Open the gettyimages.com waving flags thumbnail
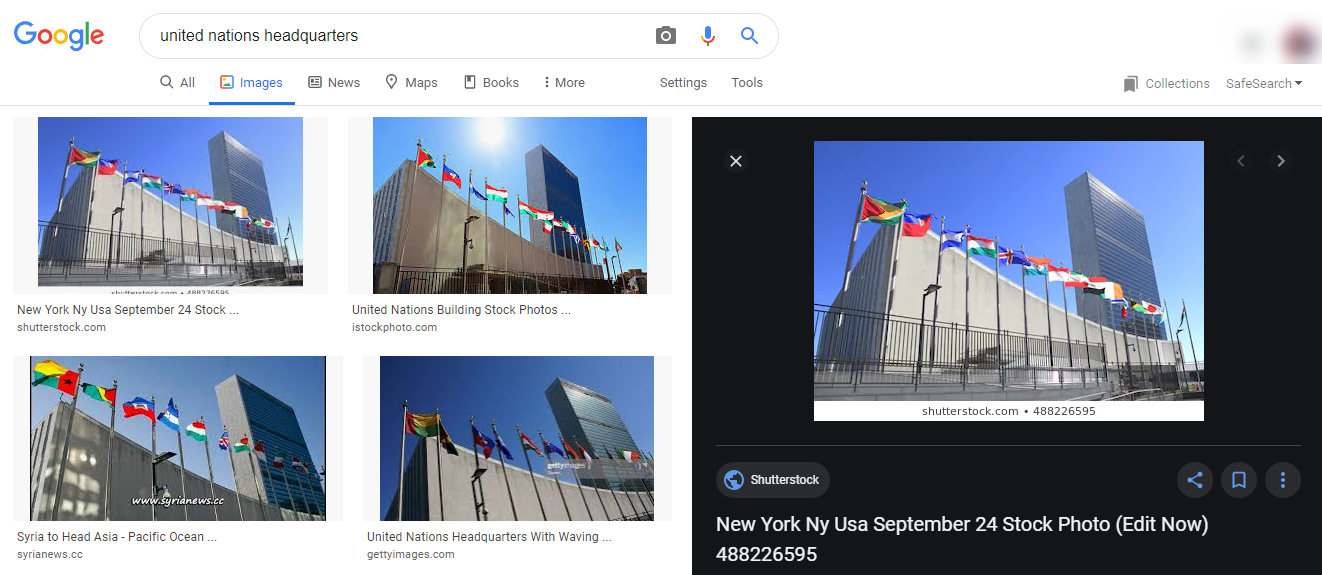1322x575 pixels. (x=517, y=438)
